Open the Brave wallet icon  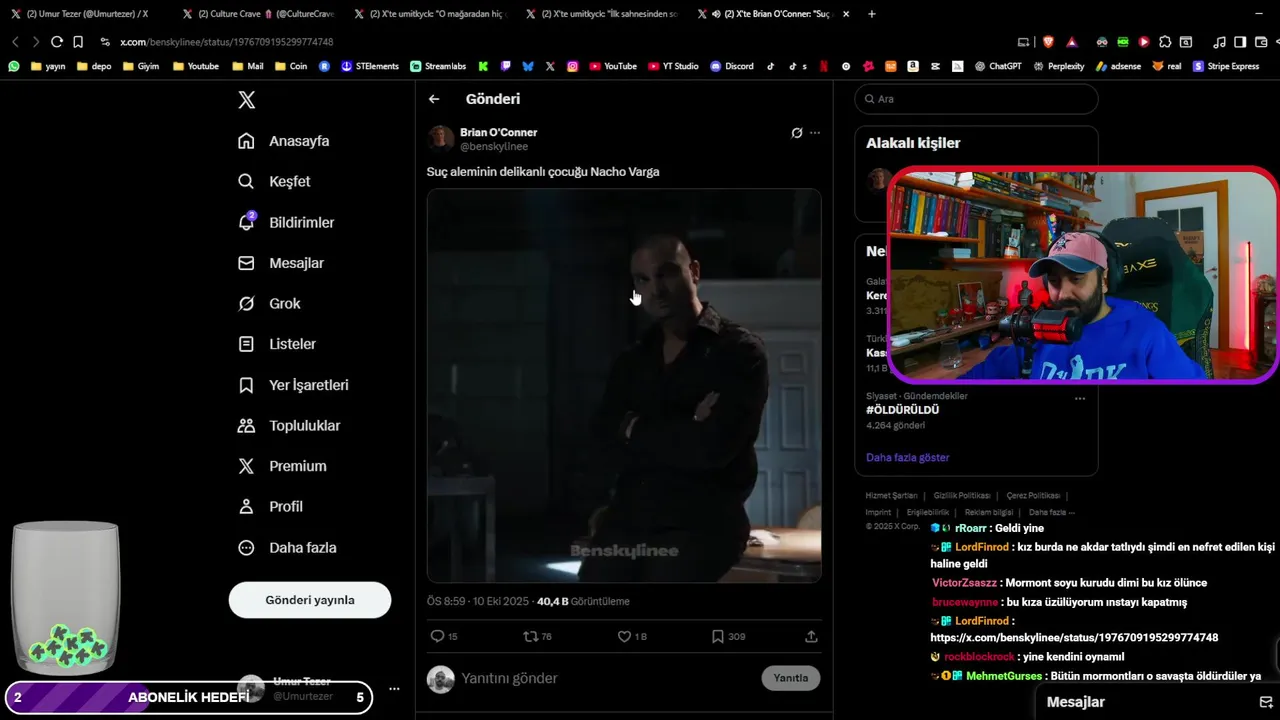coord(1260,42)
